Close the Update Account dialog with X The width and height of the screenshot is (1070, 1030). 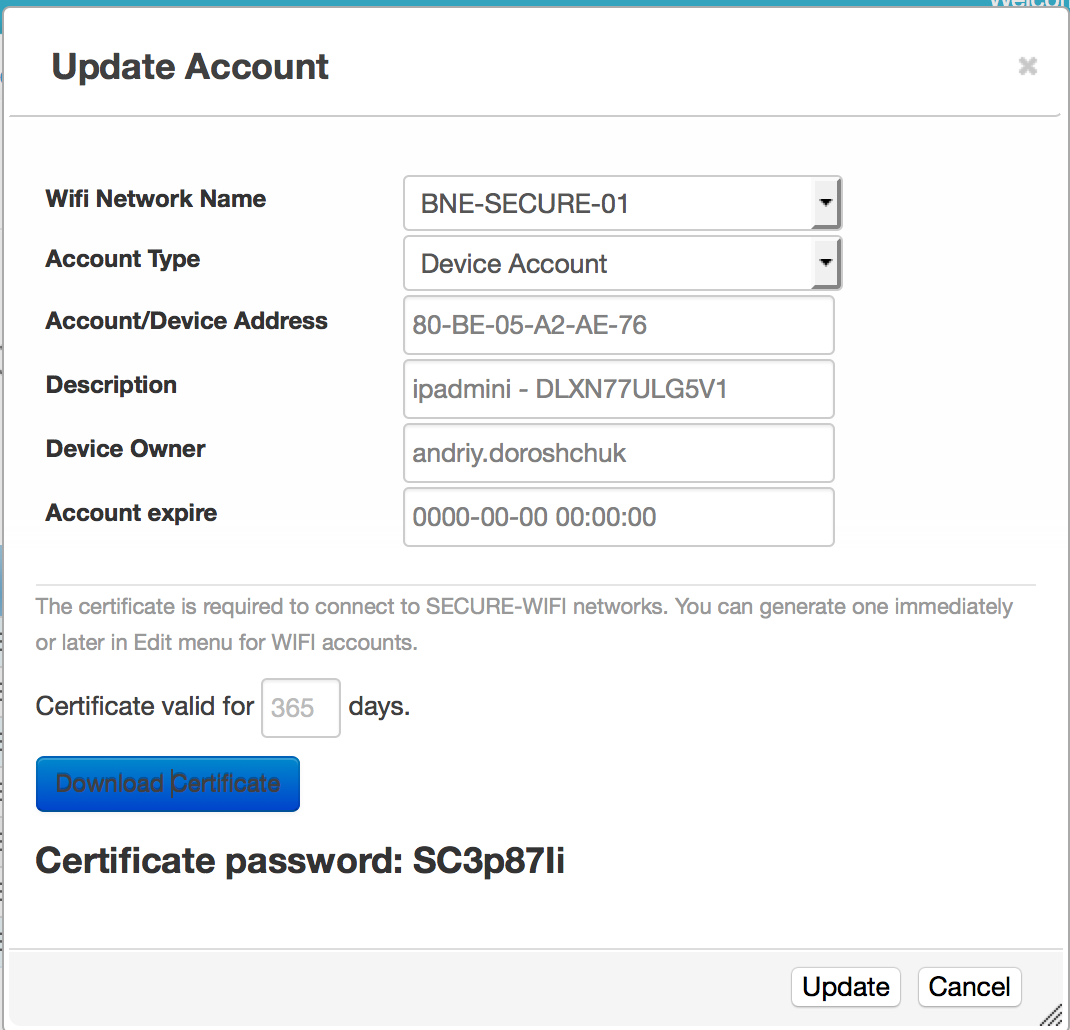tap(1027, 66)
